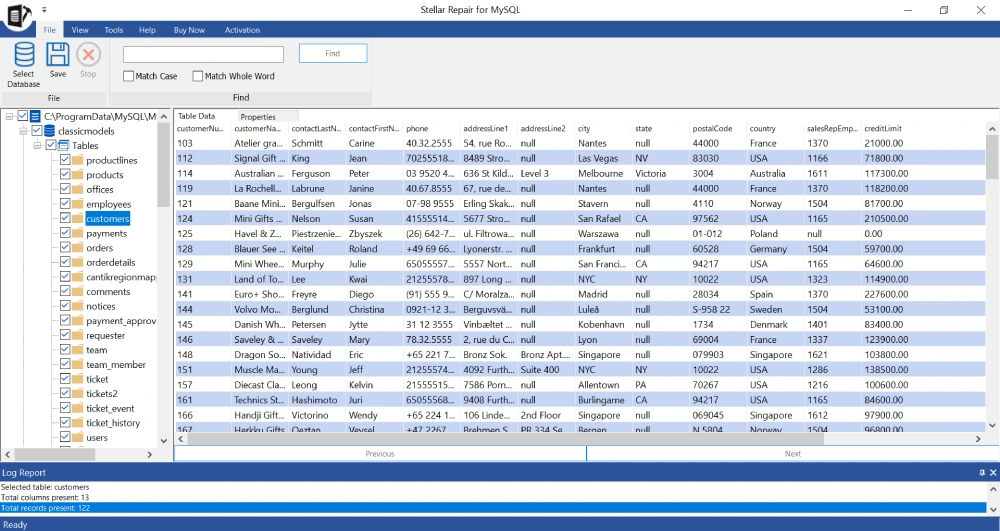Click the Stop icon

[x=88, y=55]
